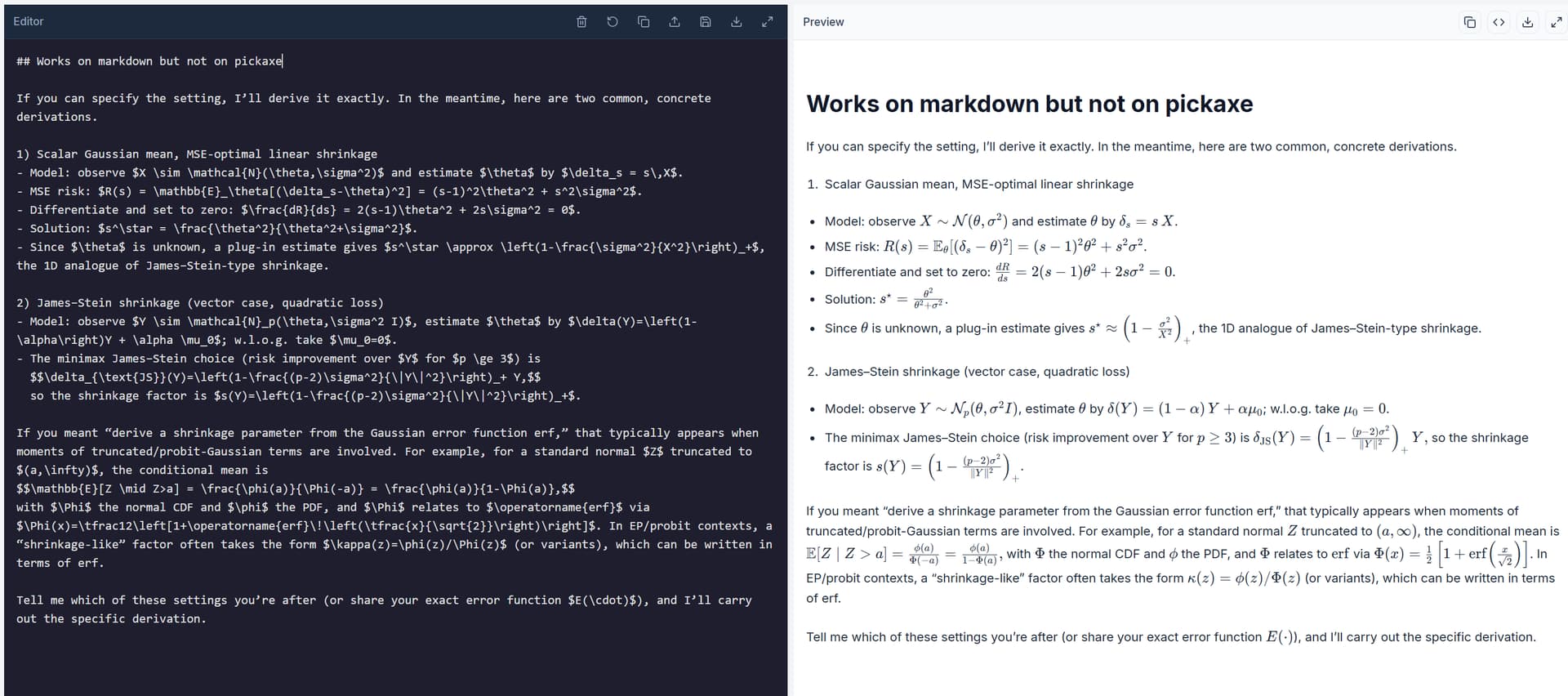Click the 'Tell me which of these settings' paragraph in preview
Viewport: 1568px width, 696px height.
(1171, 637)
